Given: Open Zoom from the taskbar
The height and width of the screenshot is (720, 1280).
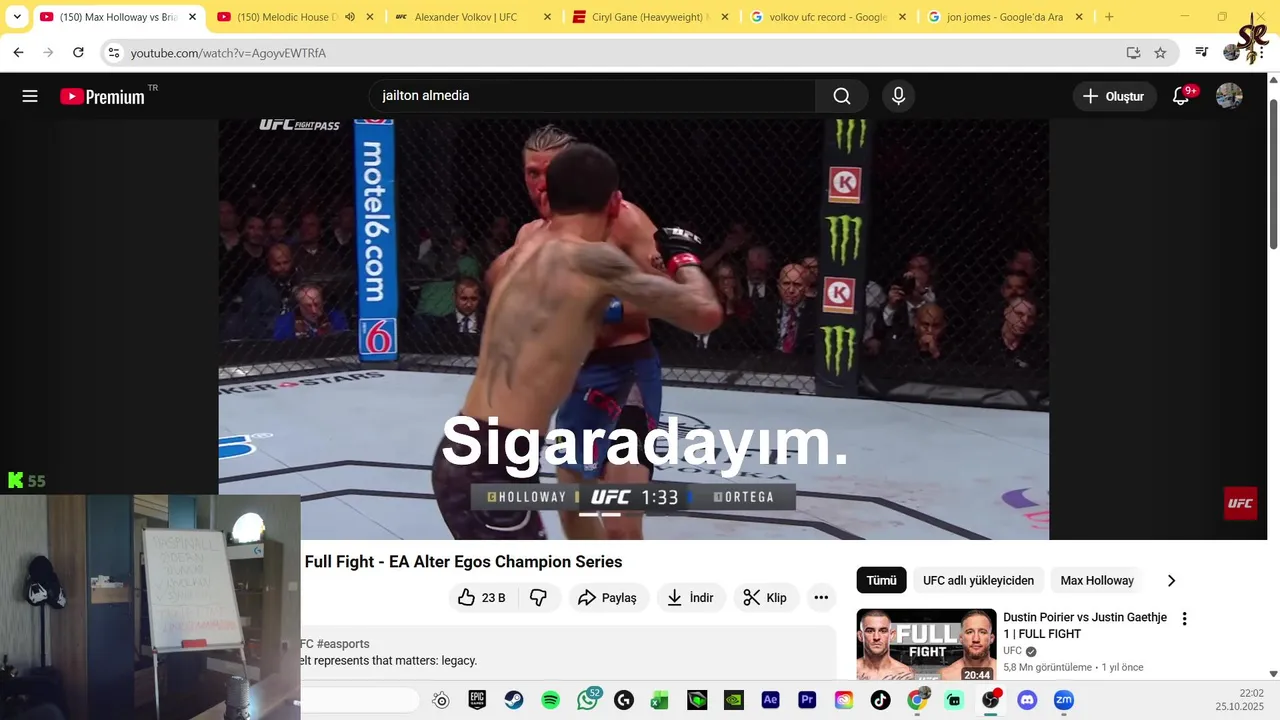Looking at the screenshot, I should point(1064,700).
